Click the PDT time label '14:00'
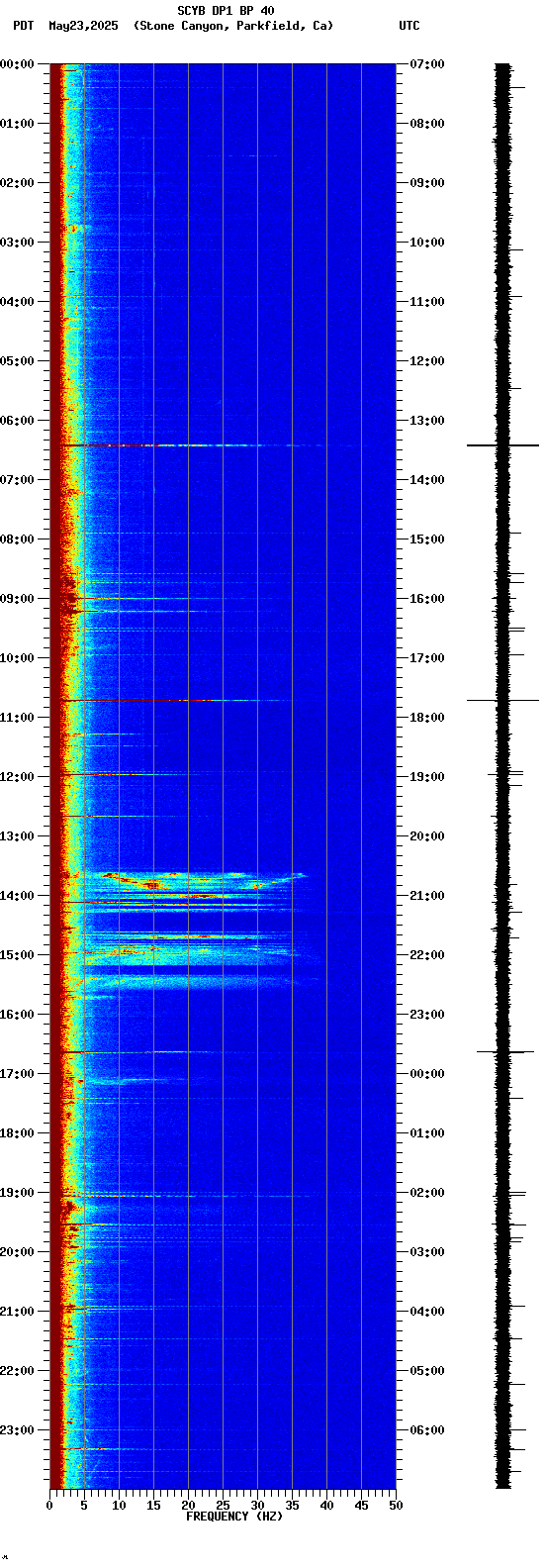This screenshot has height=1568, width=546. [17, 896]
